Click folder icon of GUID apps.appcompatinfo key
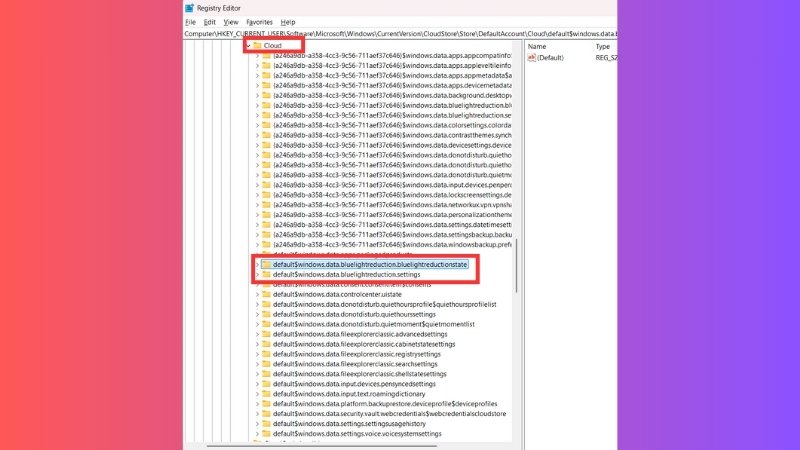Screen dimensions: 800x450 [266, 55]
